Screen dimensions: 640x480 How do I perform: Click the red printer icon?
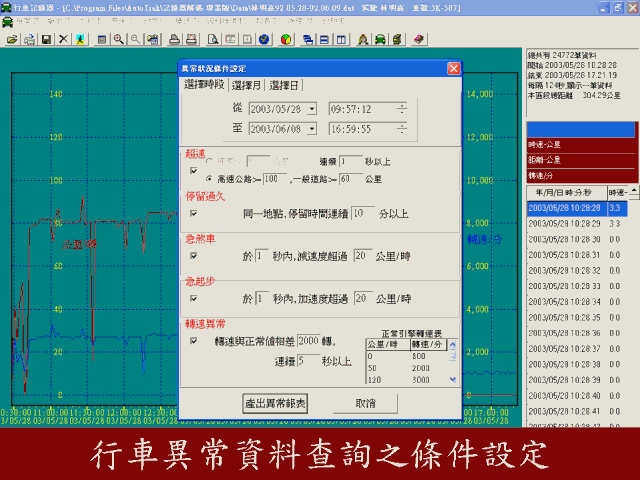[191, 40]
